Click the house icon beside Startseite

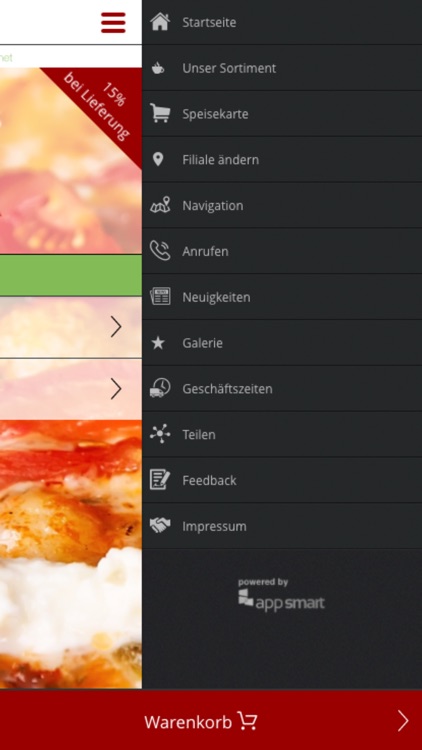pyautogui.click(x=160, y=22)
